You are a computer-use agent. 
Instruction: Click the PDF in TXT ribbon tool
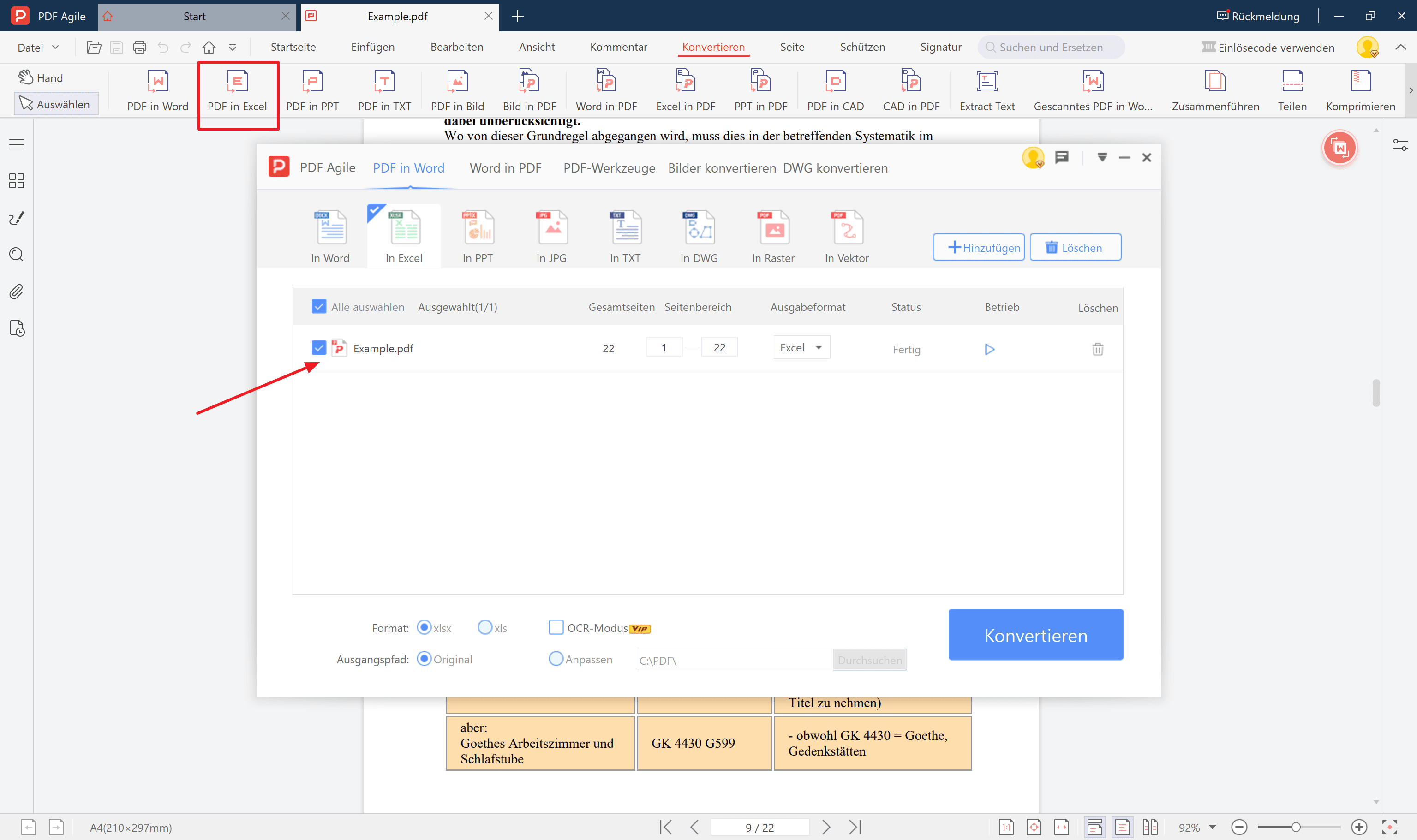[384, 90]
